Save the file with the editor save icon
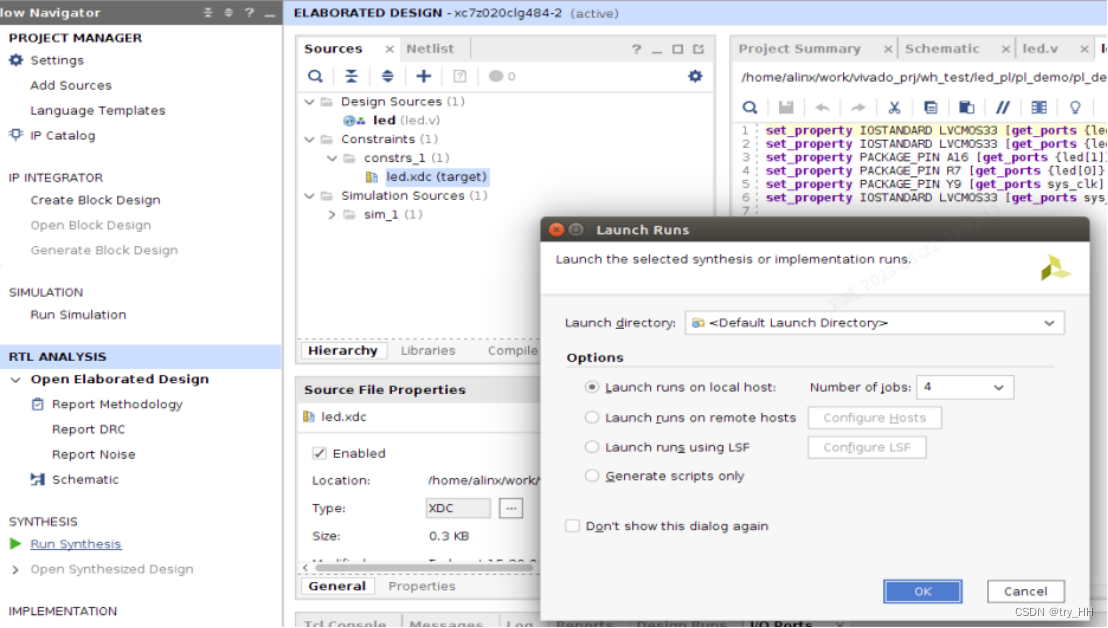The image size is (1108, 628). click(786, 107)
